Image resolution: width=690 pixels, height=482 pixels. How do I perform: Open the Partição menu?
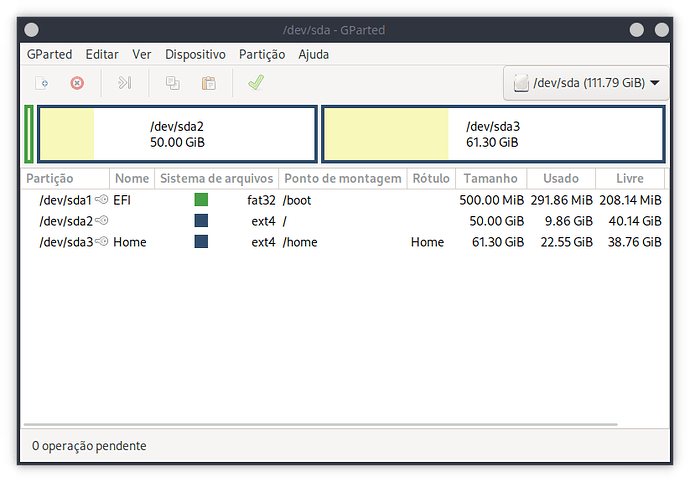[x=262, y=54]
